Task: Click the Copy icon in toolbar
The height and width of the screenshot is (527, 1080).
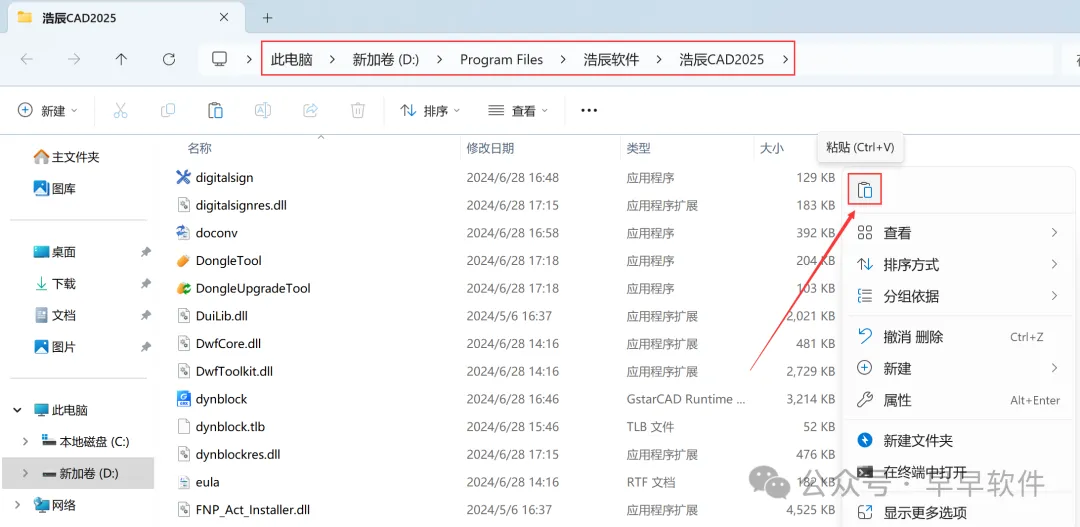Action: click(x=167, y=110)
